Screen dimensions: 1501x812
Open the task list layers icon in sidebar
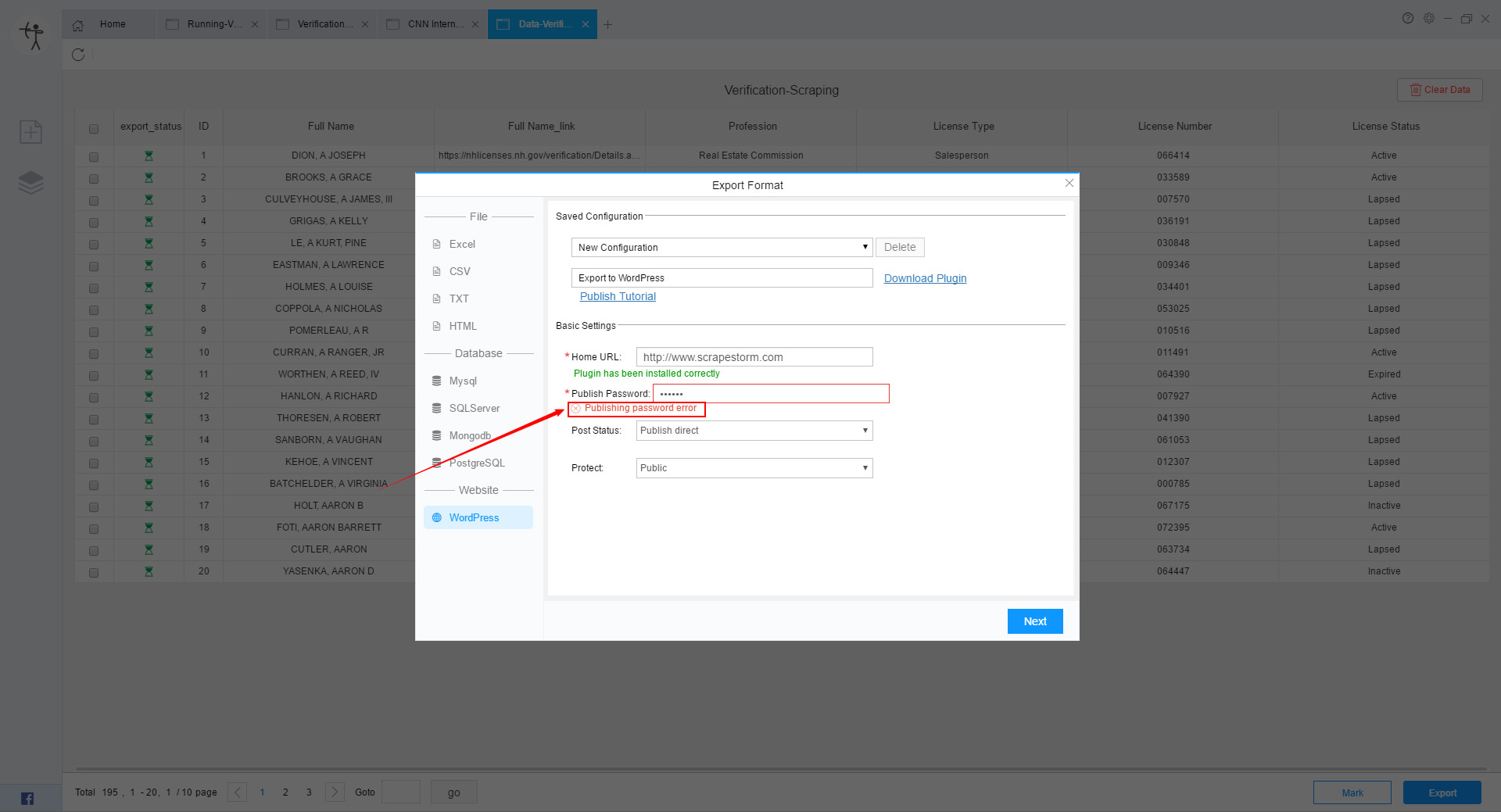tap(31, 183)
